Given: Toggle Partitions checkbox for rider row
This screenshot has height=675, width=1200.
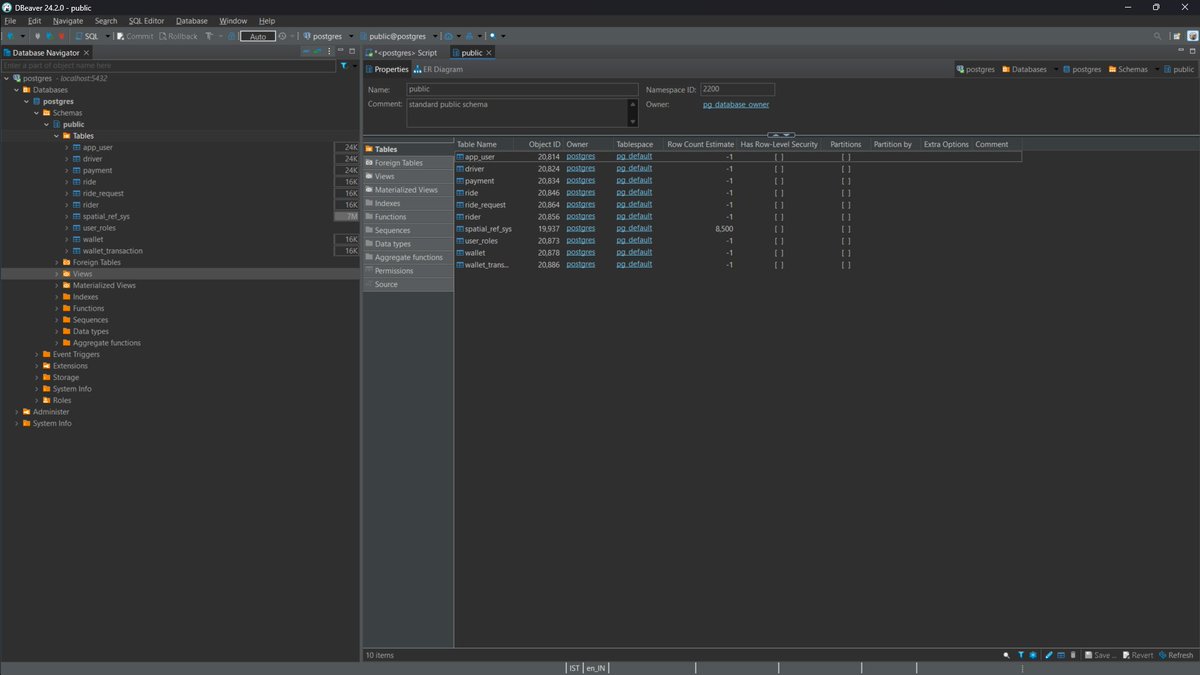Looking at the screenshot, I should tap(846, 217).
